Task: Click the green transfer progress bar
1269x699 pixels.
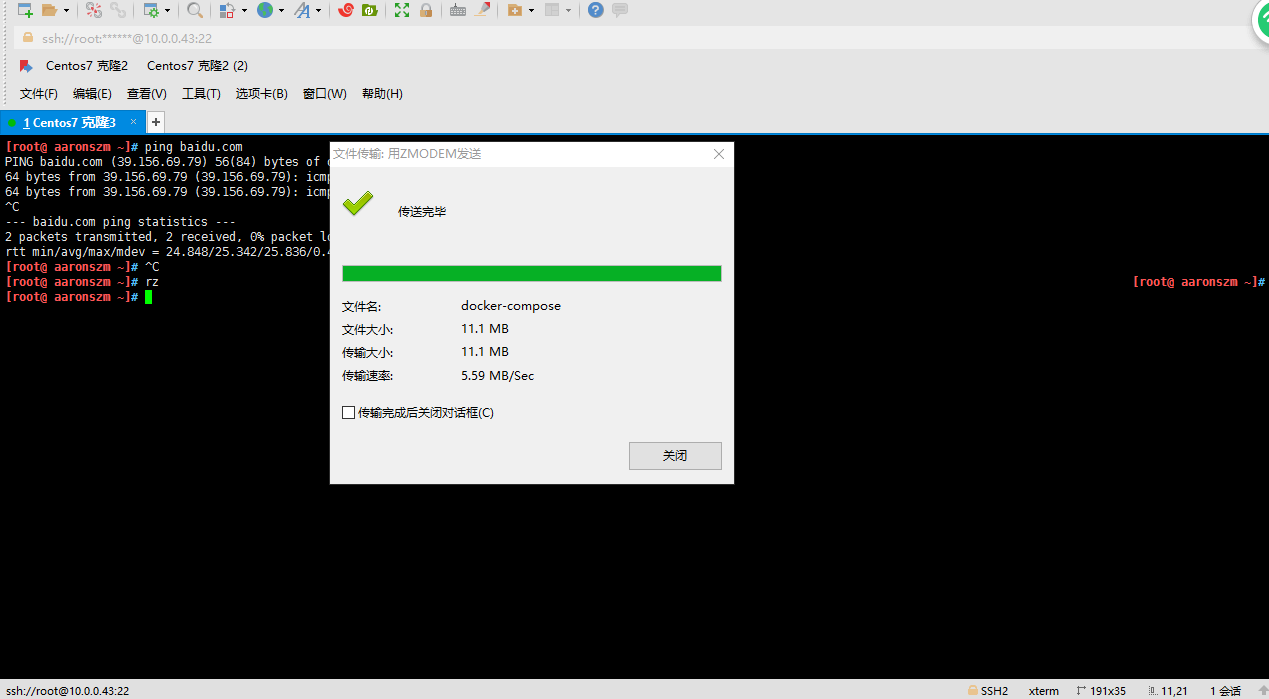Action: 532,274
